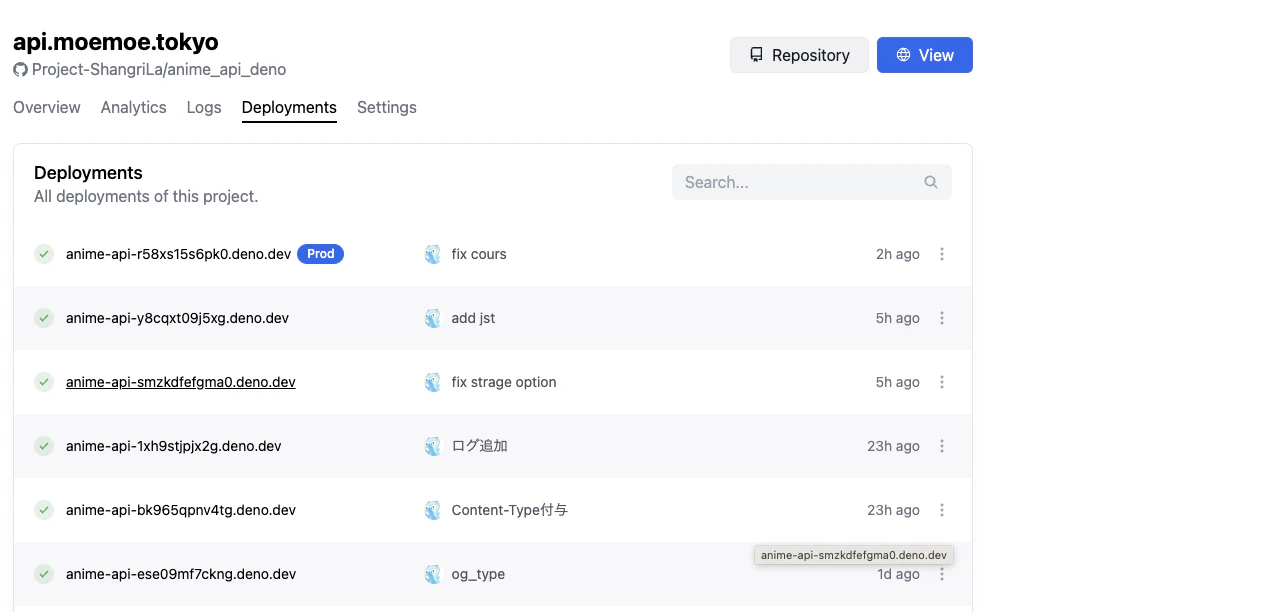
Task: Click the magnifier icon in the search box
Action: pos(931,182)
